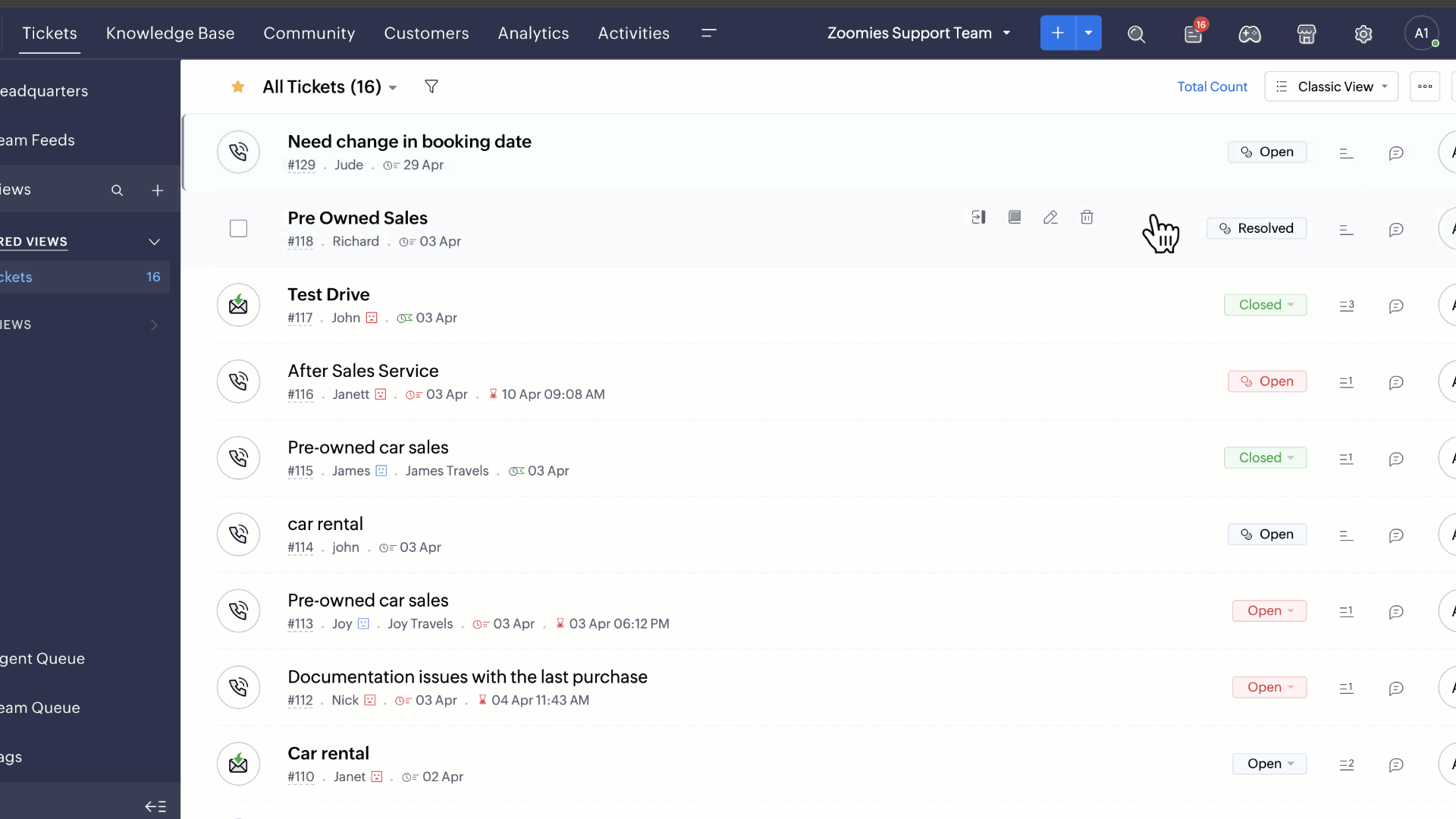The width and height of the screenshot is (1456, 819).
Task: Click phone channel icon of ticket #129
Action: click(238, 152)
